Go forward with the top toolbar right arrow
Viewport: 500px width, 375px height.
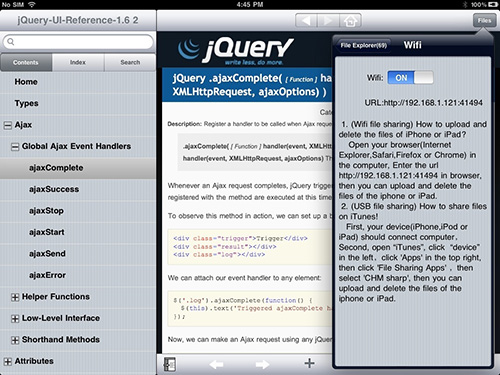pyautogui.click(x=328, y=21)
